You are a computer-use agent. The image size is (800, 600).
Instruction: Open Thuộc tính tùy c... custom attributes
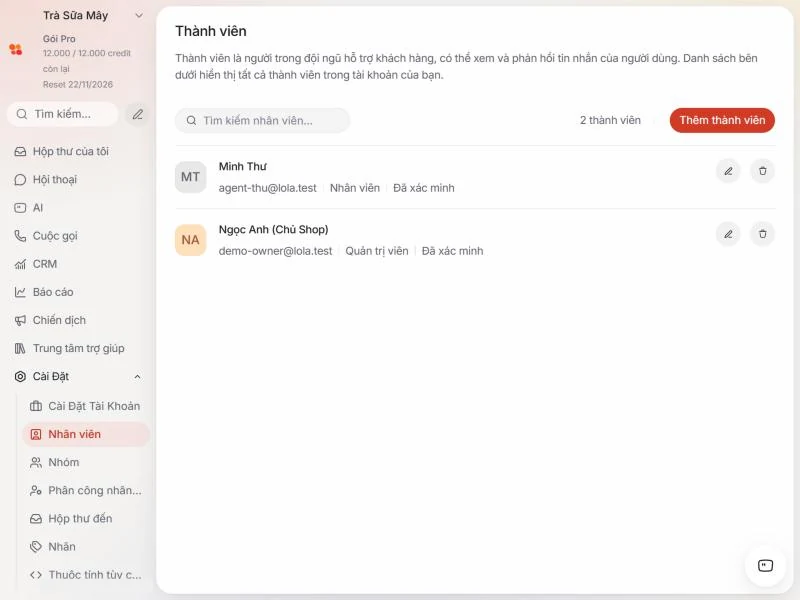(x=86, y=574)
